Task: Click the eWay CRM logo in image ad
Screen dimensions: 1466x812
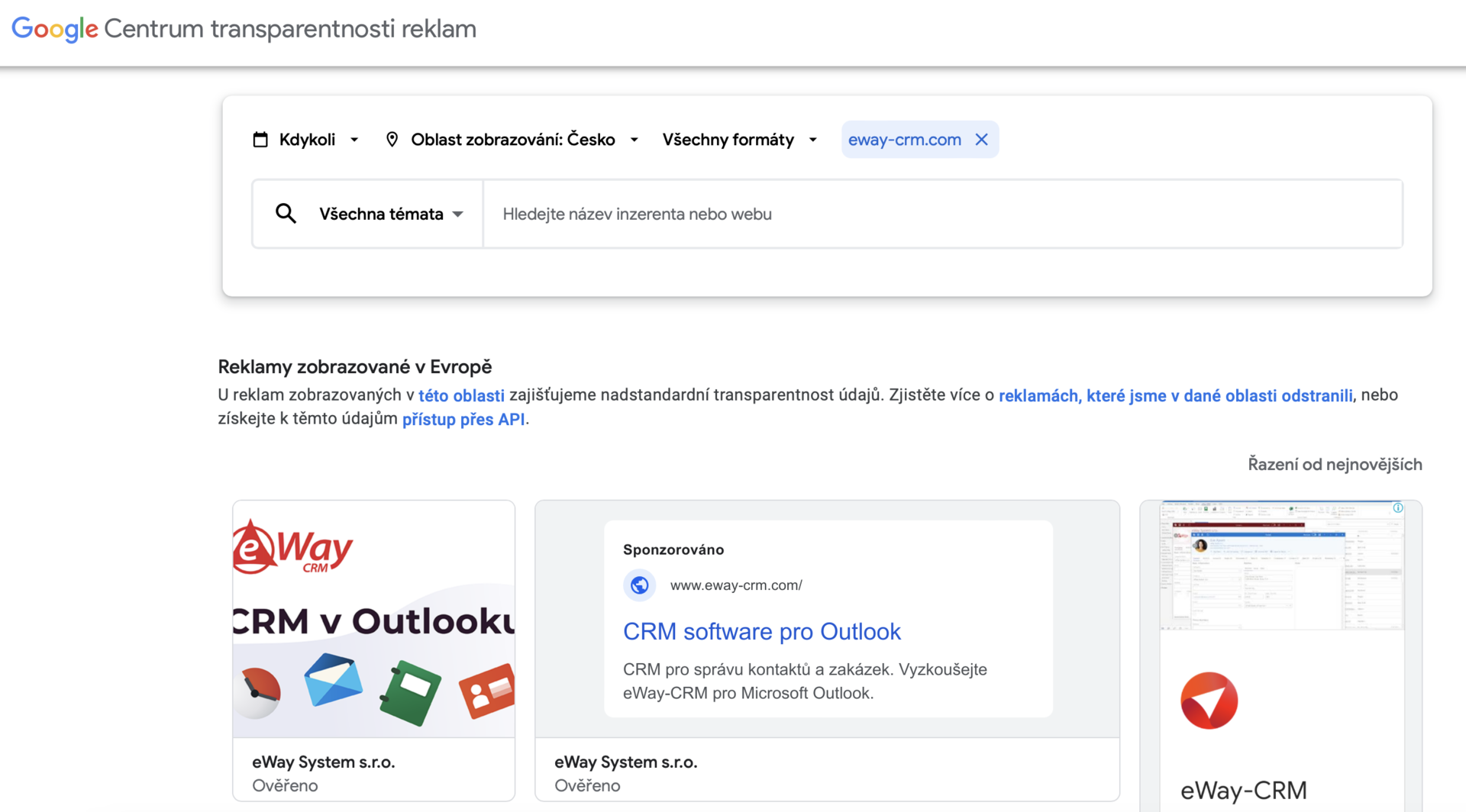Action: (x=293, y=546)
